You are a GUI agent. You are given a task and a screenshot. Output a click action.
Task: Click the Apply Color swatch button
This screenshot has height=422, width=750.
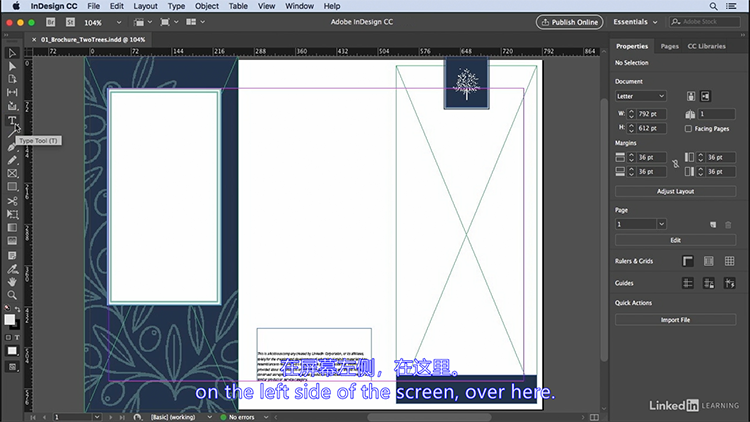12,351
